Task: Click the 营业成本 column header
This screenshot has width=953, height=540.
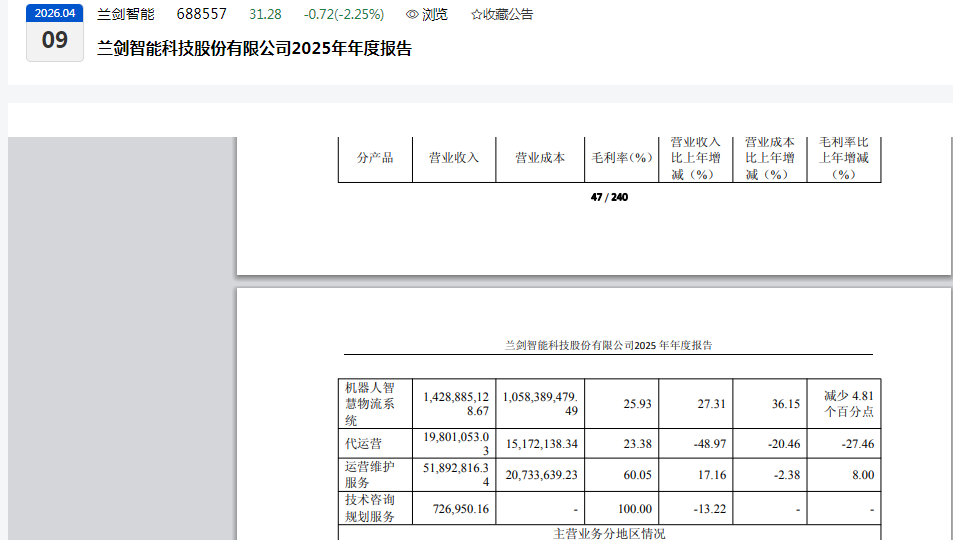Action: pyautogui.click(x=540, y=158)
